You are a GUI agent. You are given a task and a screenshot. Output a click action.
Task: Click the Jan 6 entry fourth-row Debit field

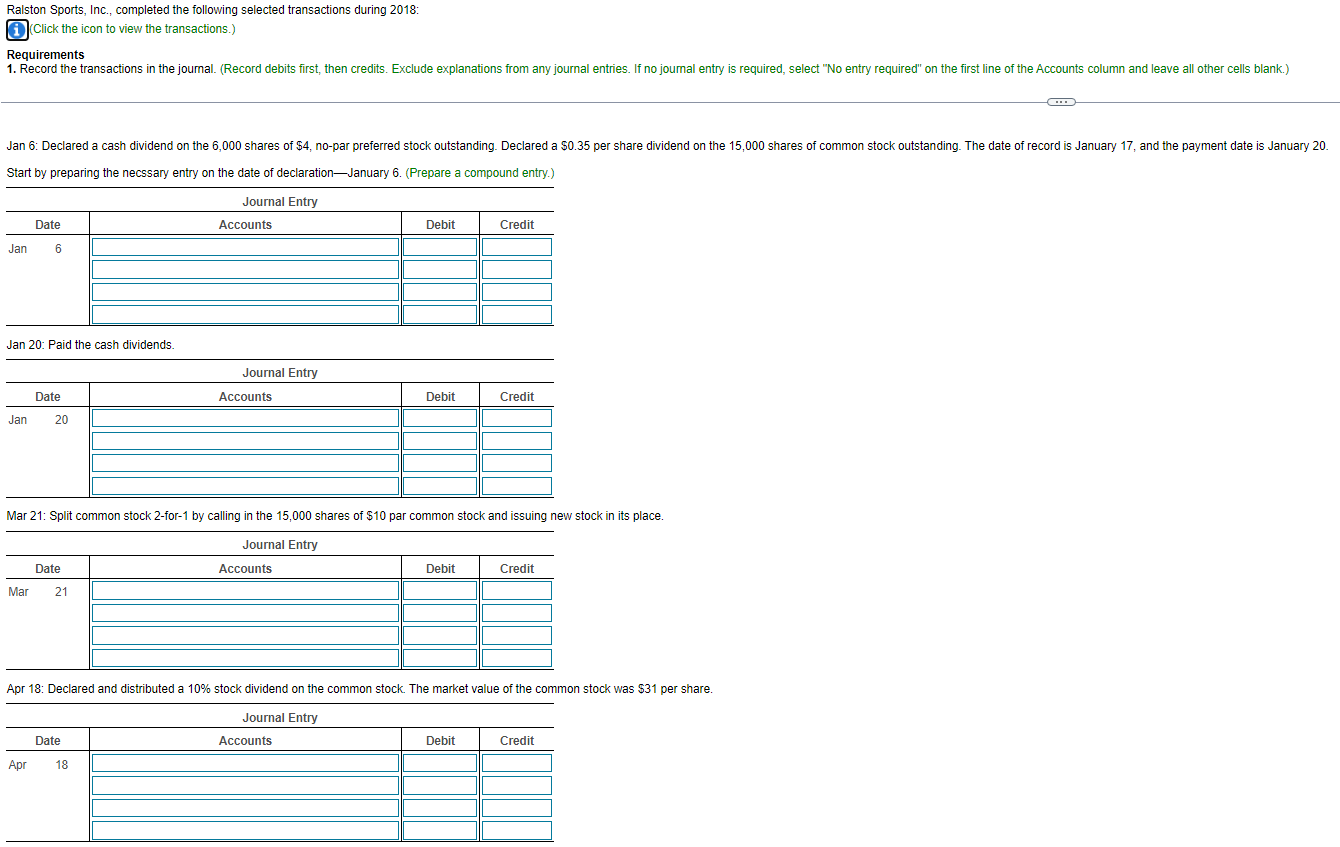click(x=440, y=314)
